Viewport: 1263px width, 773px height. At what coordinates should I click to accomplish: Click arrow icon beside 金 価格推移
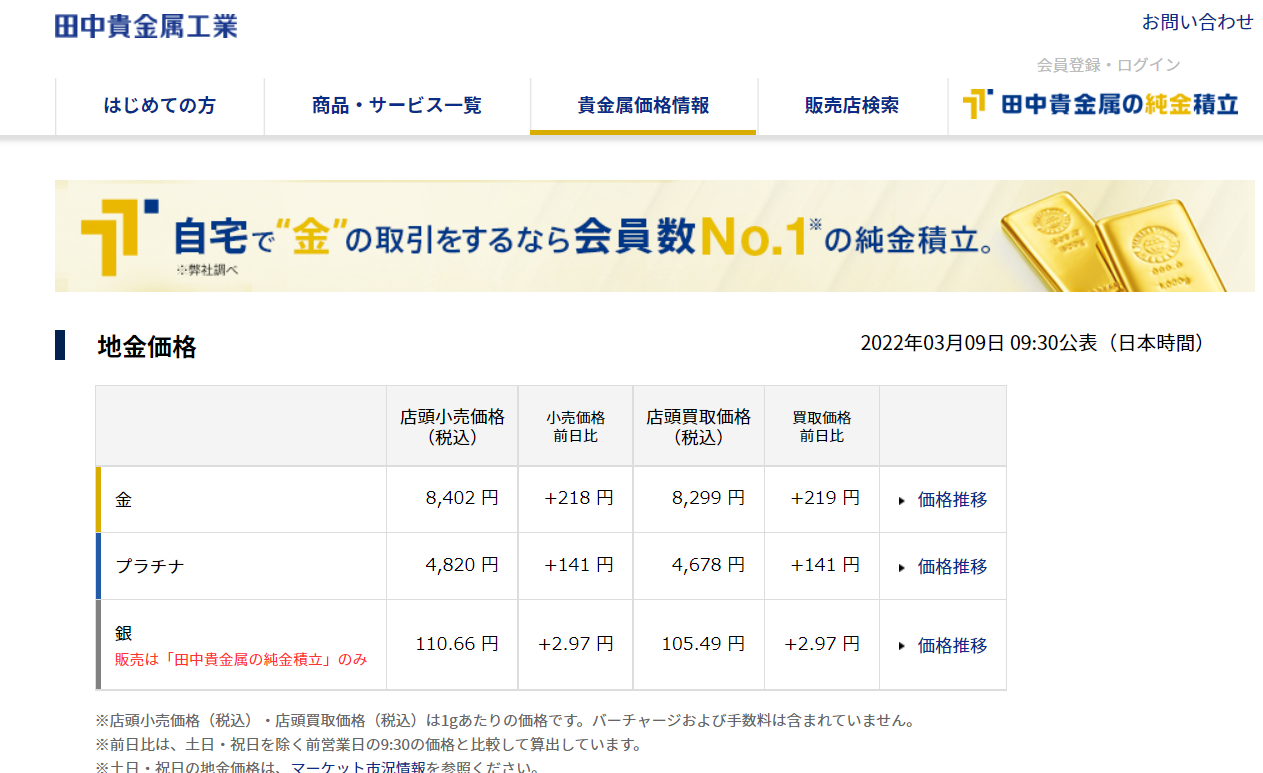click(902, 500)
